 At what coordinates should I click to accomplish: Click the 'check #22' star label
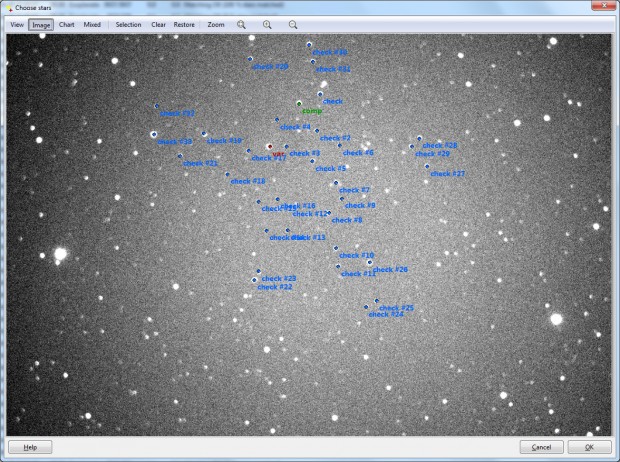point(275,287)
